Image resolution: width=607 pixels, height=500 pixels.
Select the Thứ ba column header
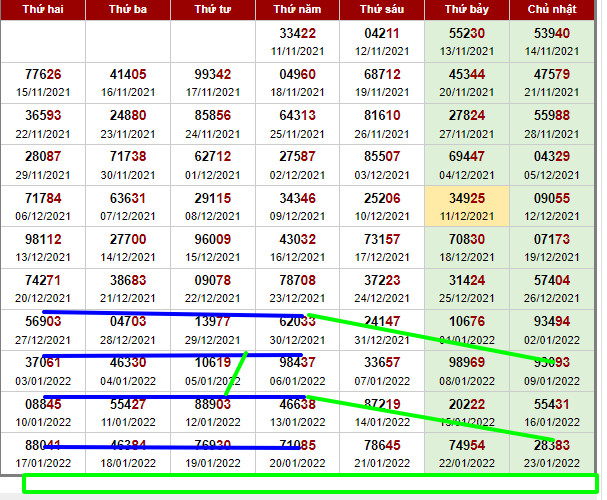[127, 10]
